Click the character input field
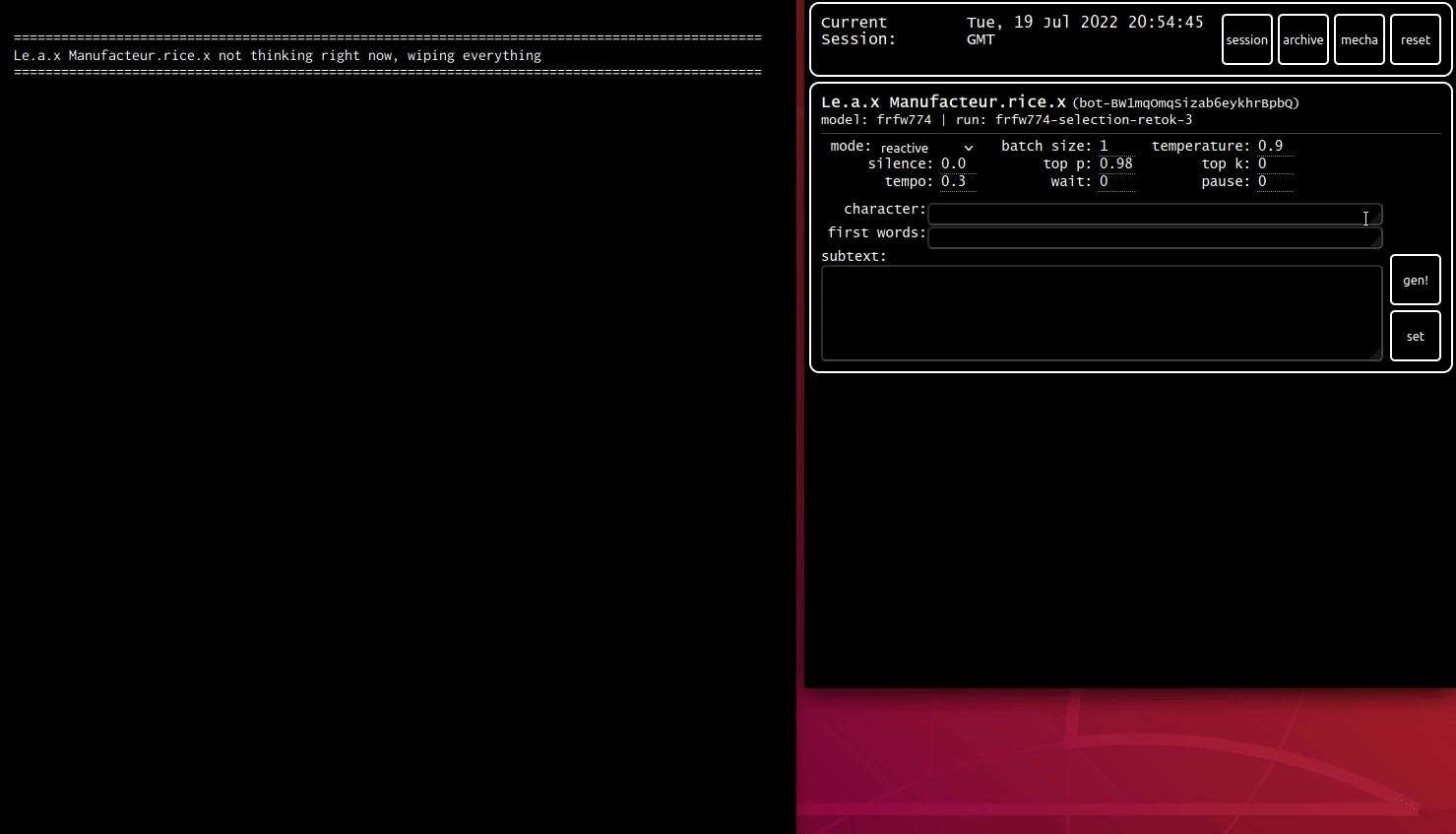Screen dimensions: 1456x834 tap(1155, 214)
